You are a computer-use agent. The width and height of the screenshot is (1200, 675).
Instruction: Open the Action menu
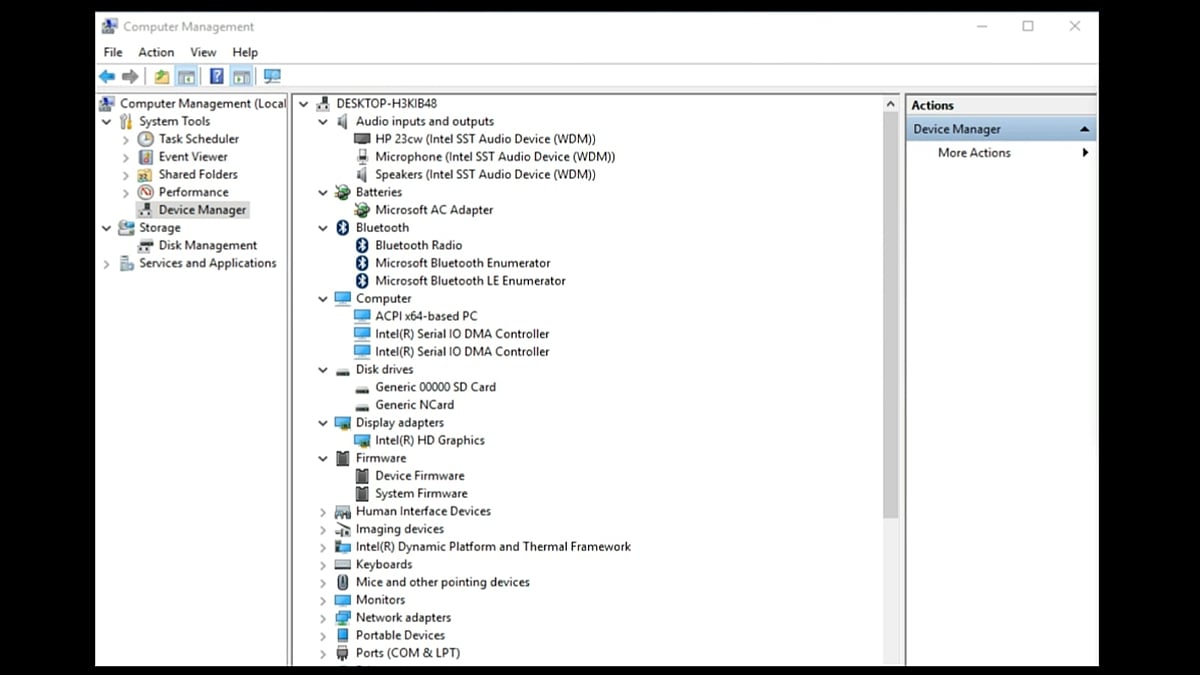pyautogui.click(x=156, y=52)
